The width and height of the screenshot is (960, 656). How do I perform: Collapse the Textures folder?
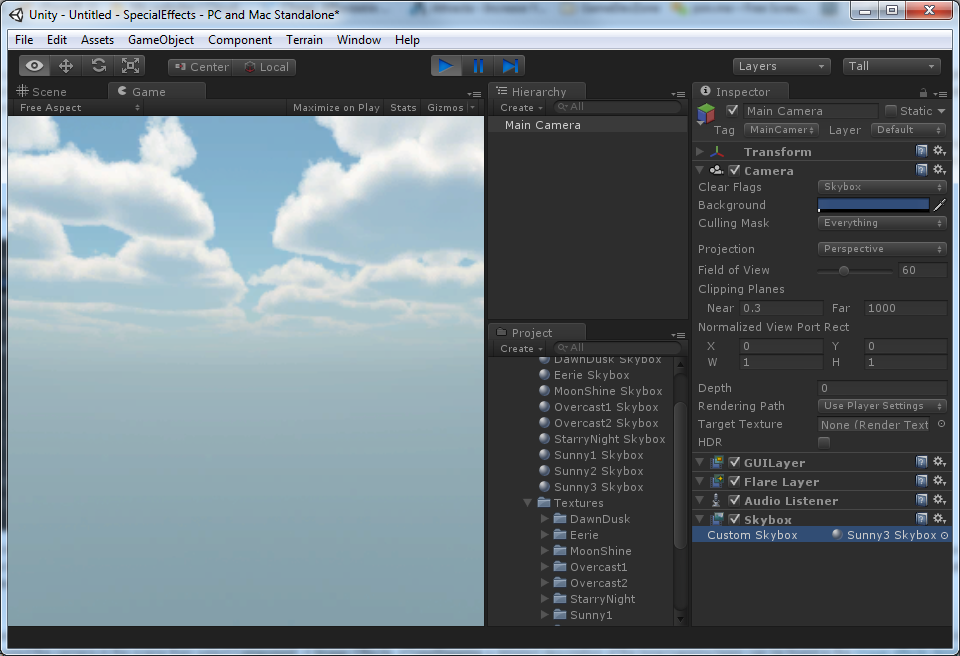click(527, 503)
